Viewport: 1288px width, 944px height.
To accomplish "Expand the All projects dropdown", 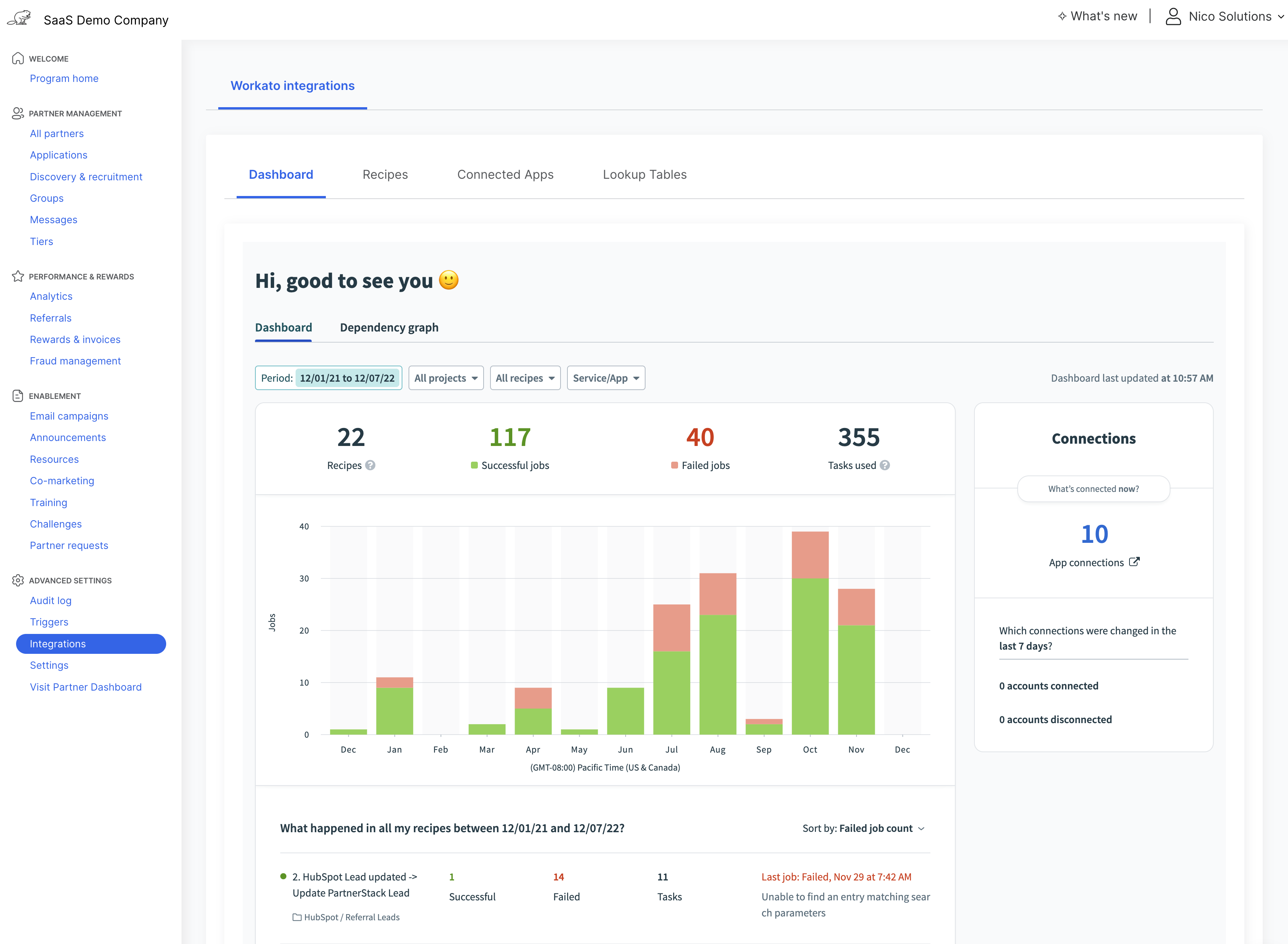I will [x=446, y=378].
